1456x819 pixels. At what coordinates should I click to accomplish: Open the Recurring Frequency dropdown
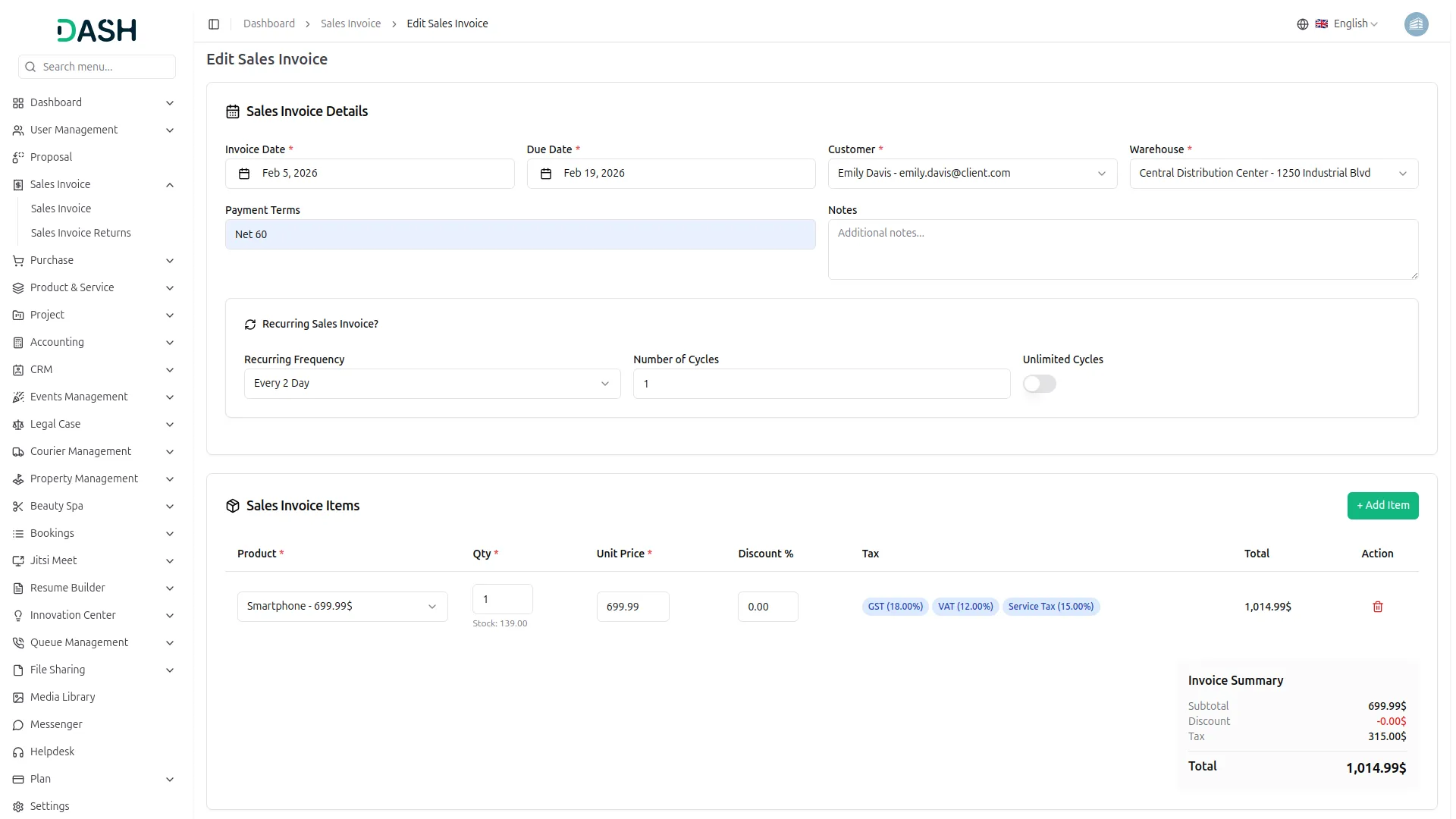coord(432,384)
